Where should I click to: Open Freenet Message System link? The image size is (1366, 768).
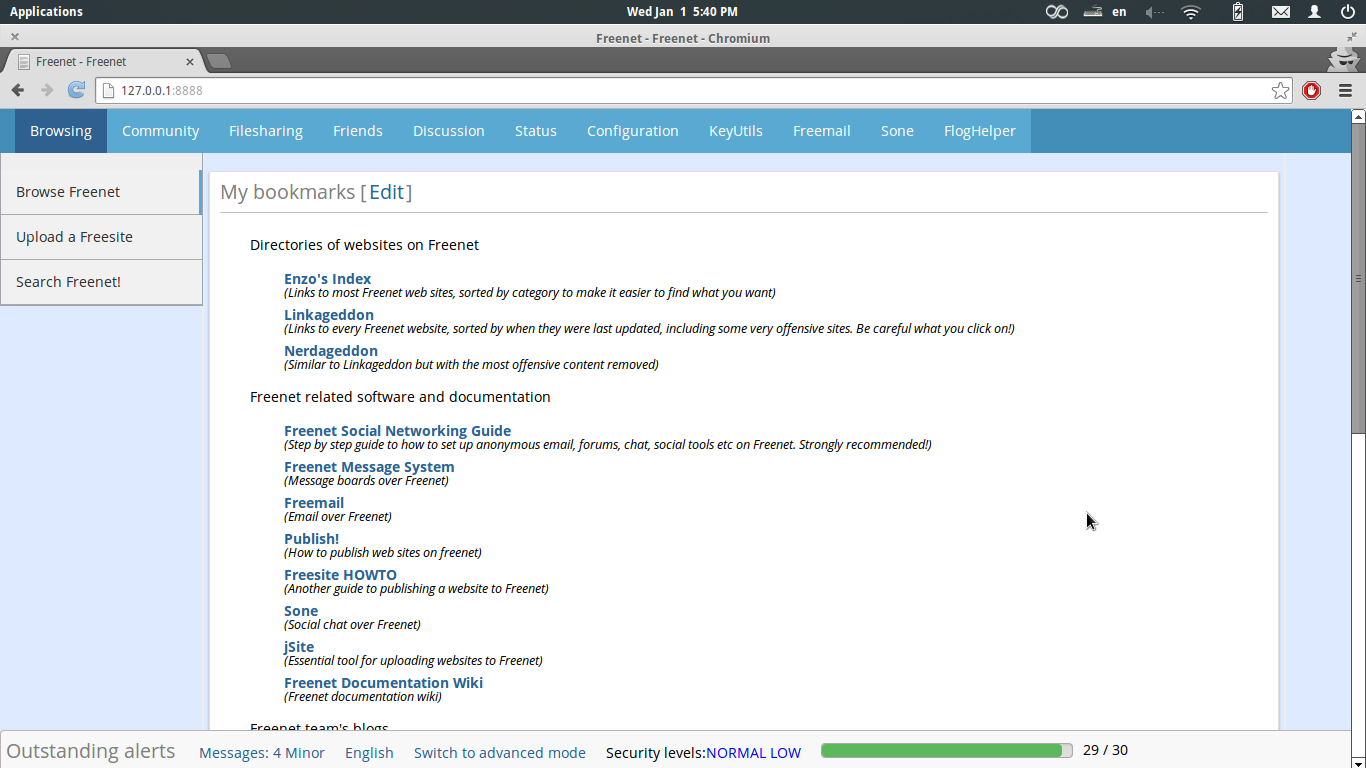(x=369, y=467)
